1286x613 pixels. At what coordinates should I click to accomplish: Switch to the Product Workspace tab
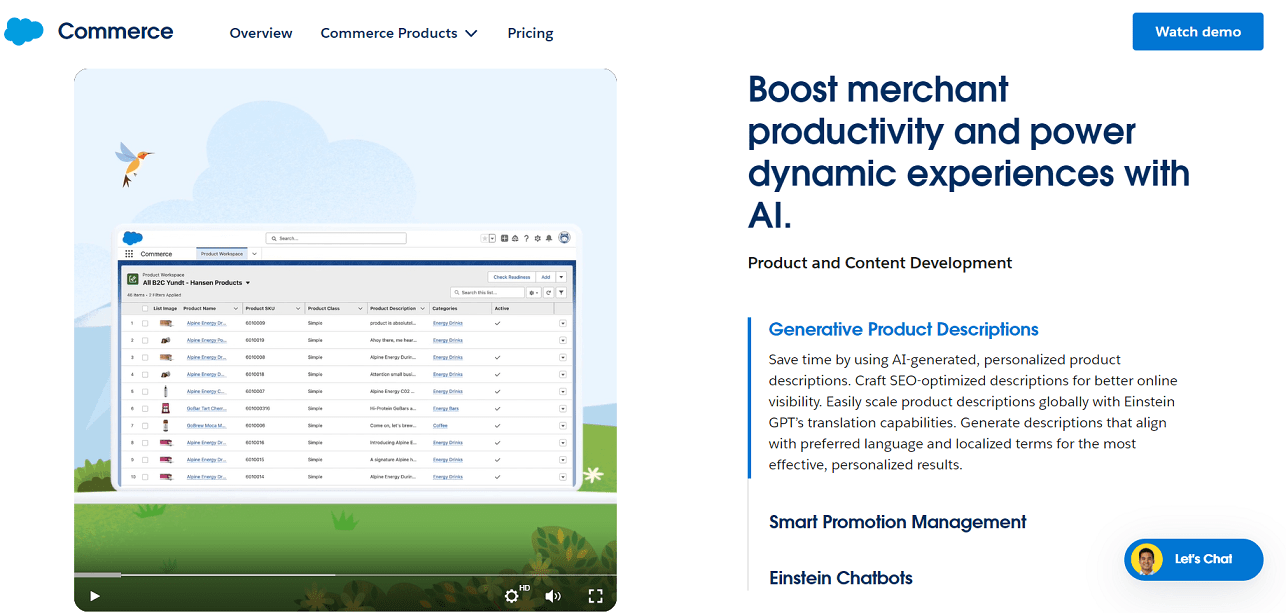click(221, 254)
